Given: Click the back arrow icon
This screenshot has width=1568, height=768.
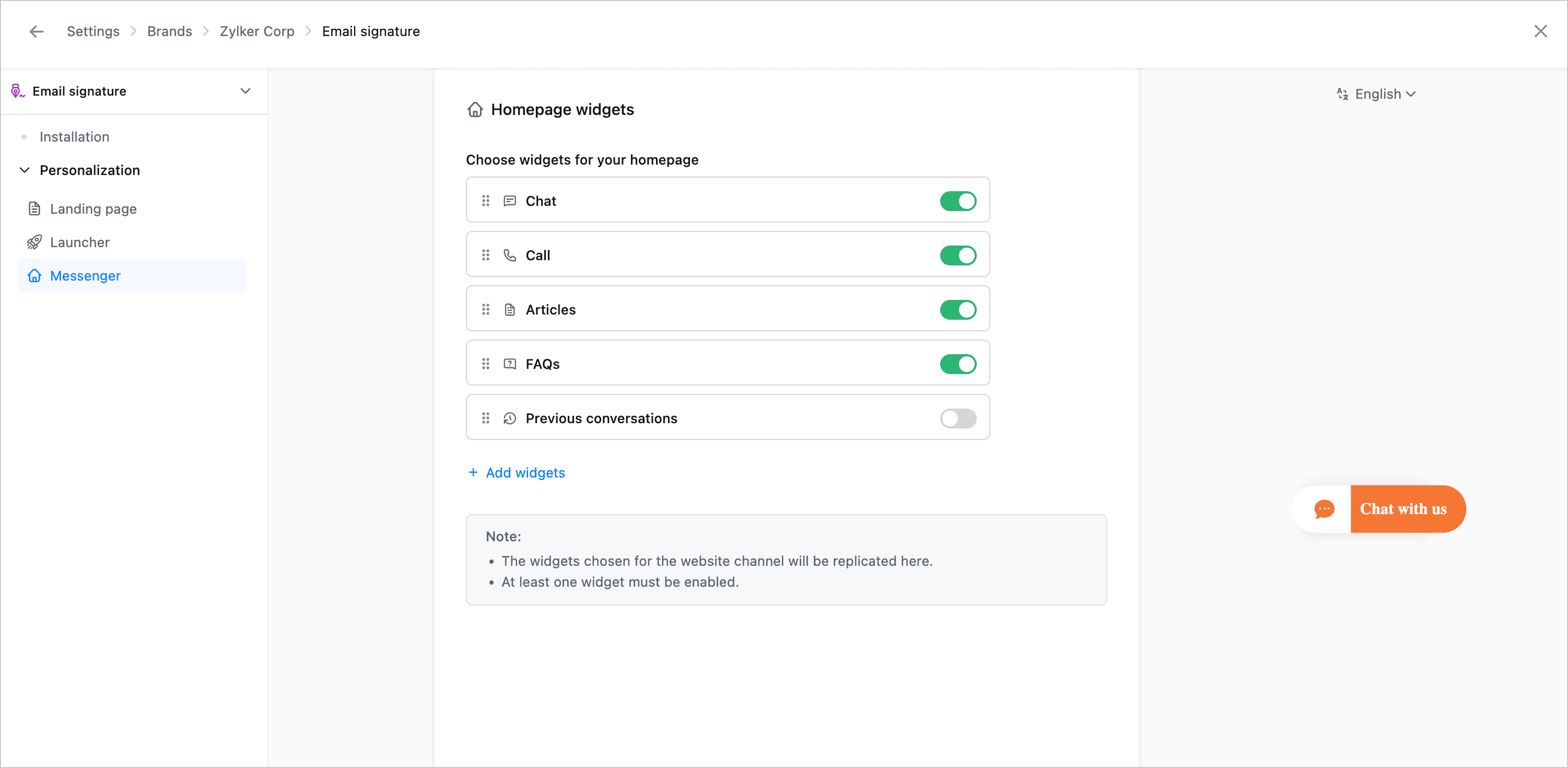Looking at the screenshot, I should (x=37, y=32).
